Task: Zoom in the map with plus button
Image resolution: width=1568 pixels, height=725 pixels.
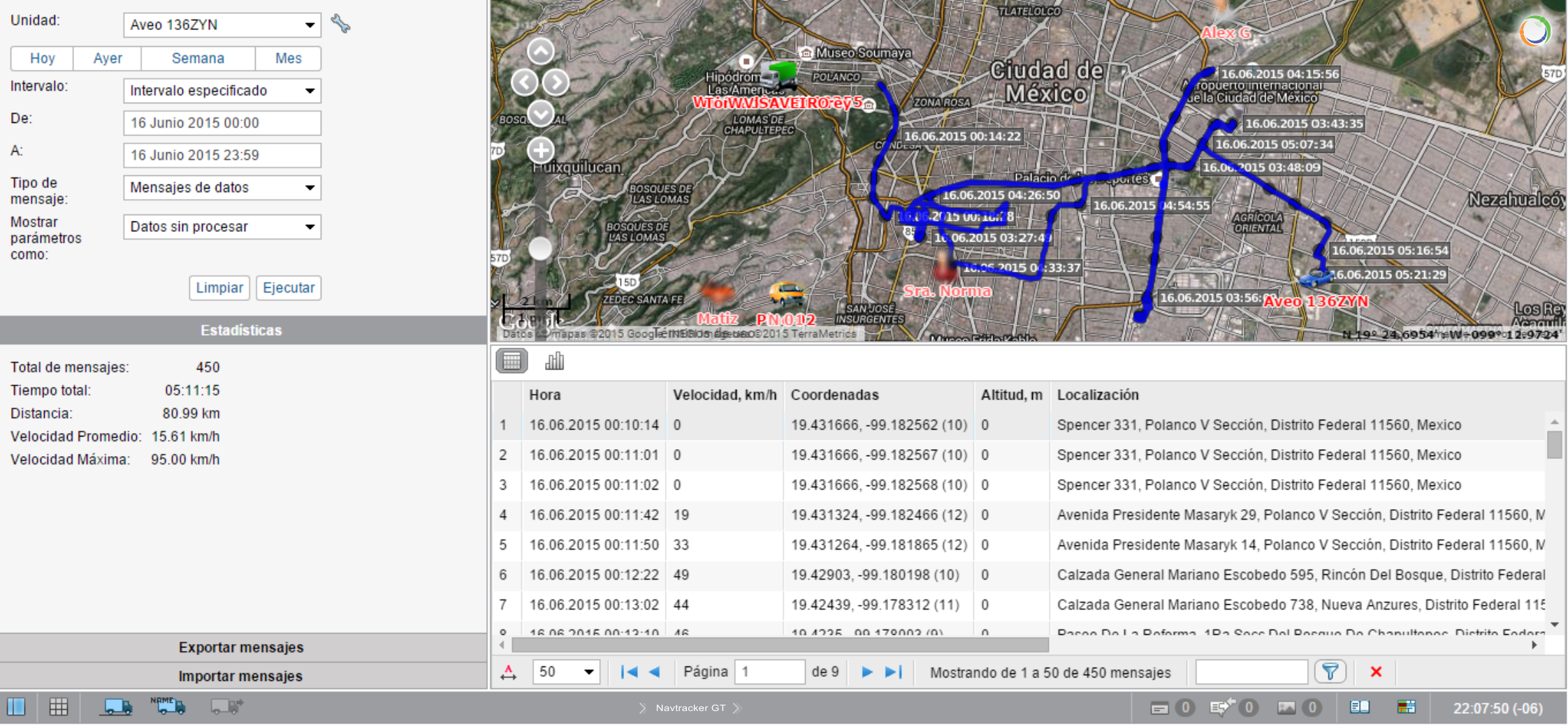Action: 540,150
